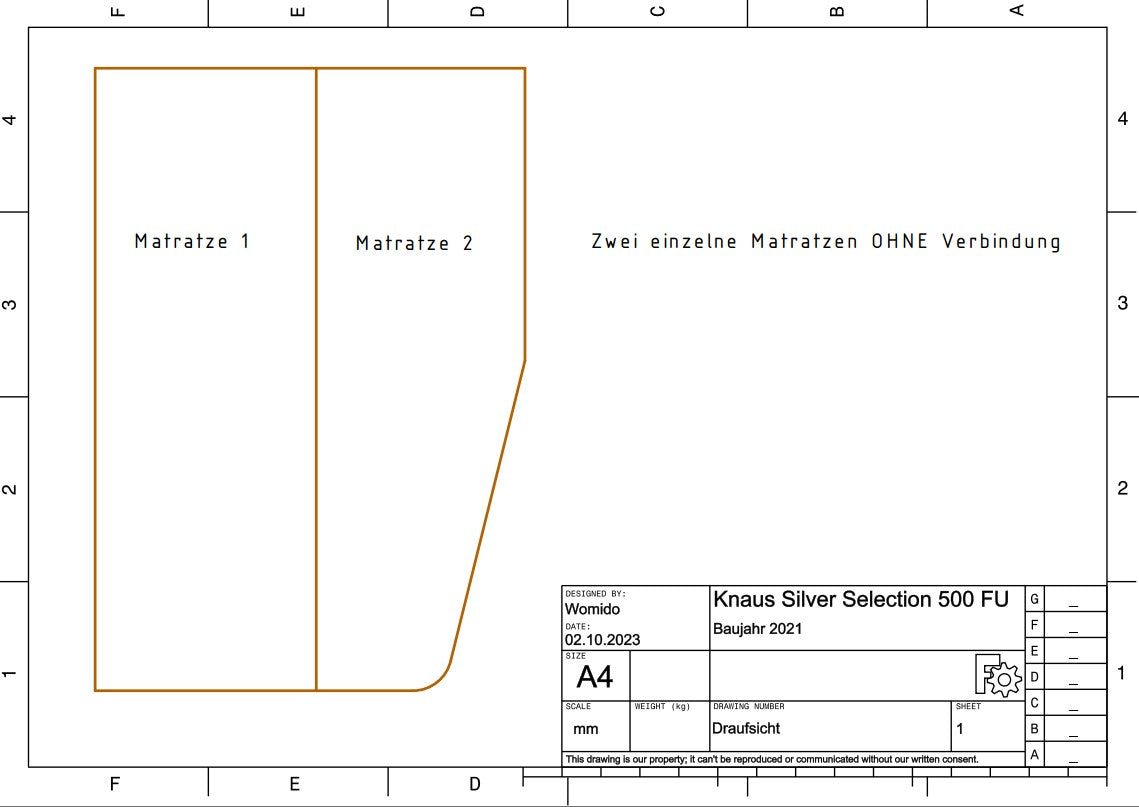This screenshot has width=1139, height=807.
Task: Click the title "Knaus Silver Selection 500 FU"
Action: pos(860,599)
